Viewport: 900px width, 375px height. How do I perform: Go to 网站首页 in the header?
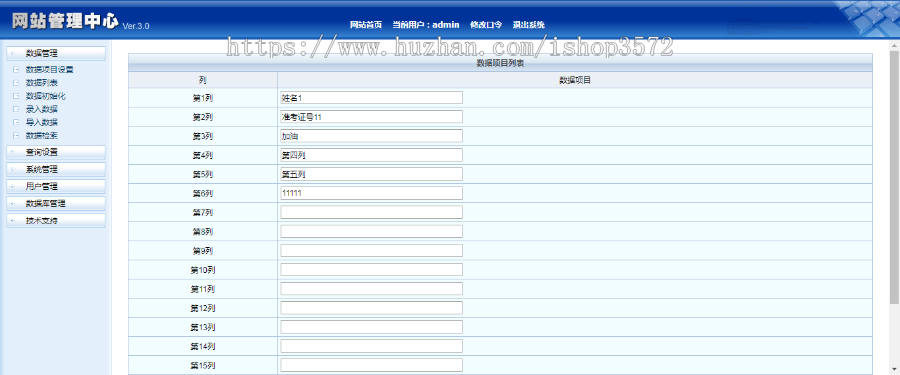(x=366, y=25)
